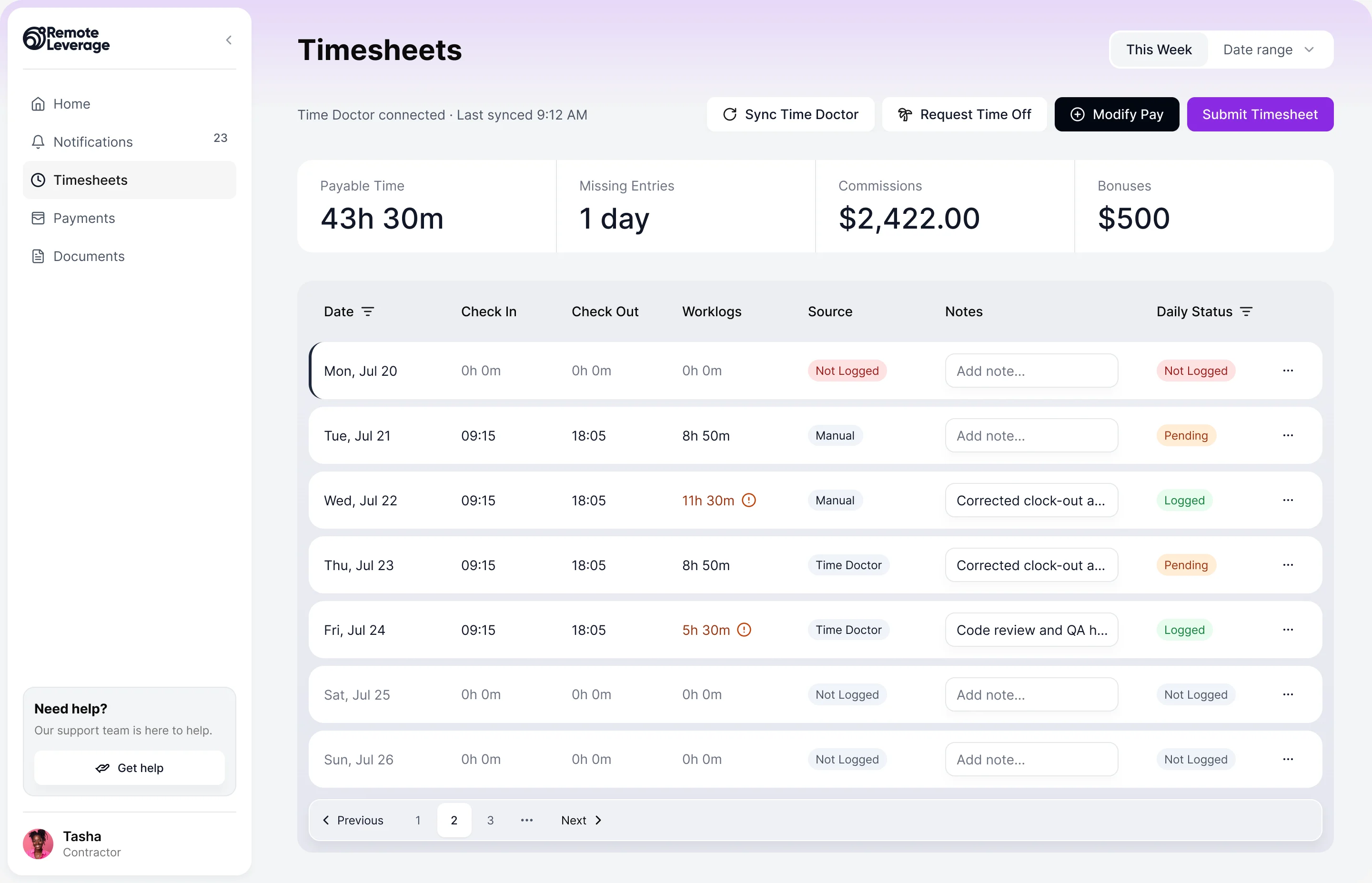Viewport: 1372px width, 883px height.
Task: Click Sync Time Doctor button
Action: point(791,114)
